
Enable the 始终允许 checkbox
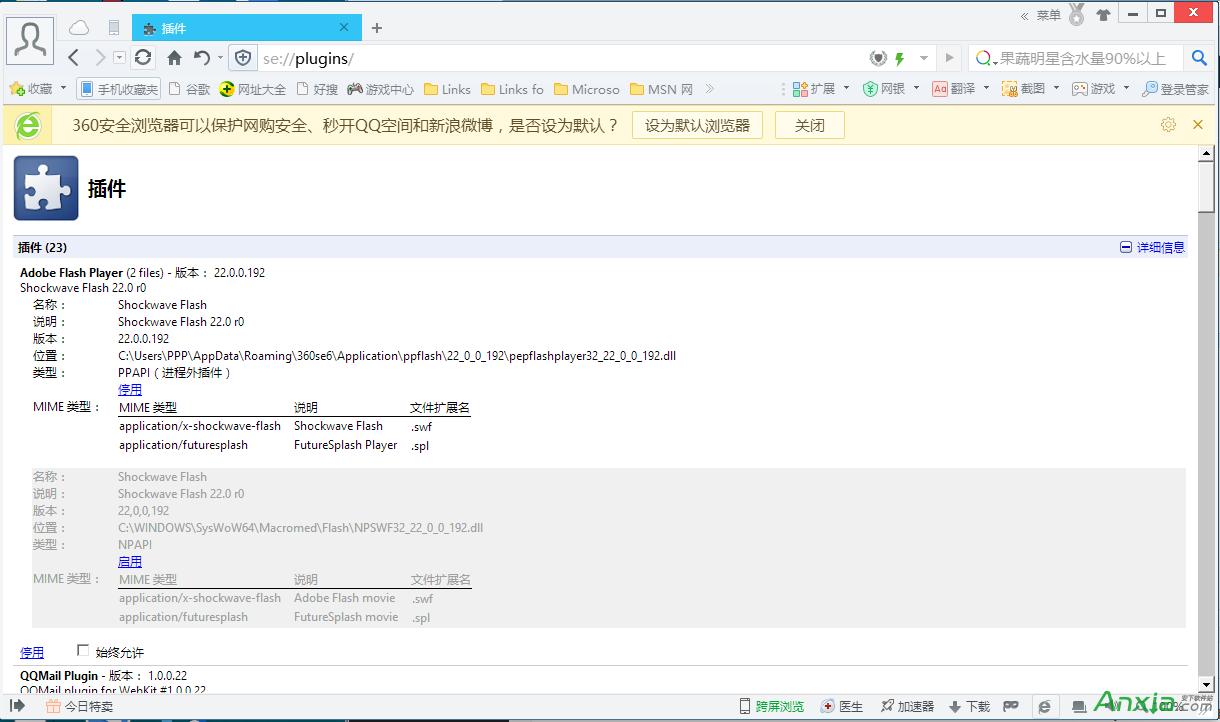[83, 650]
